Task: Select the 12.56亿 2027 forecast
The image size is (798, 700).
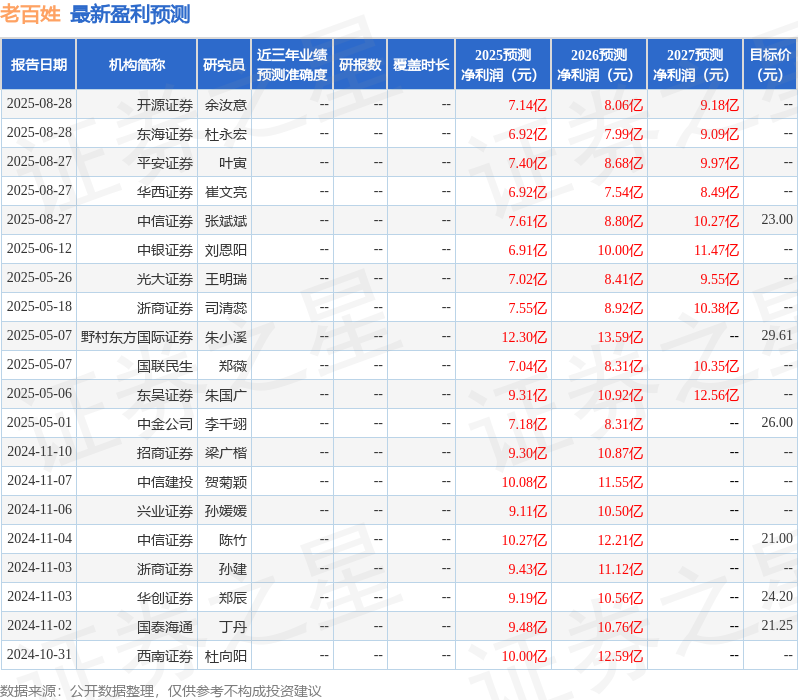Action: 716,395
